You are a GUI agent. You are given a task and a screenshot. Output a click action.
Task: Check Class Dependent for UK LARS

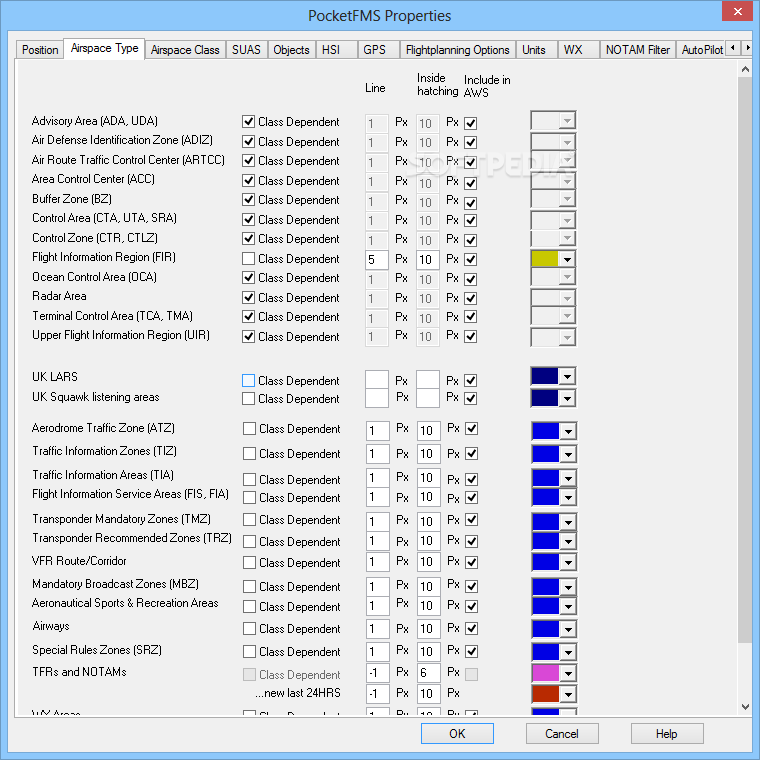[x=249, y=380]
